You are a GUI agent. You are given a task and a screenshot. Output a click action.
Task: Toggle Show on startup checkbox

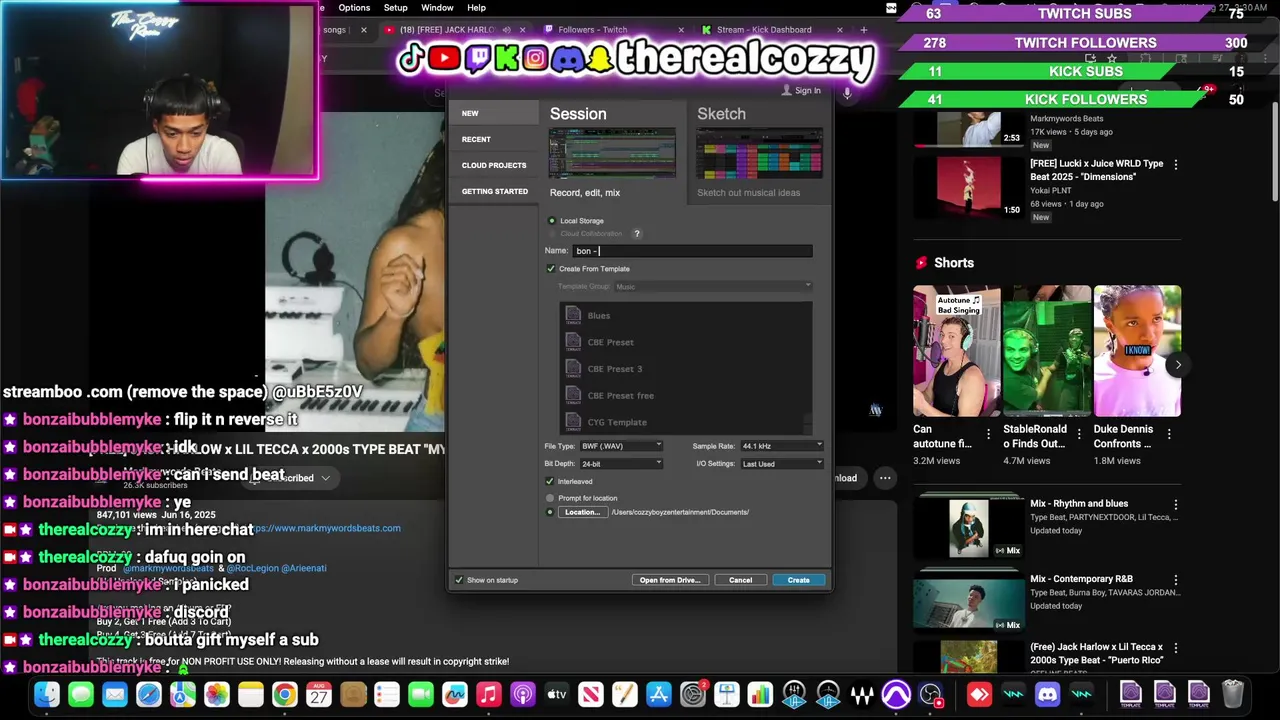pos(459,580)
